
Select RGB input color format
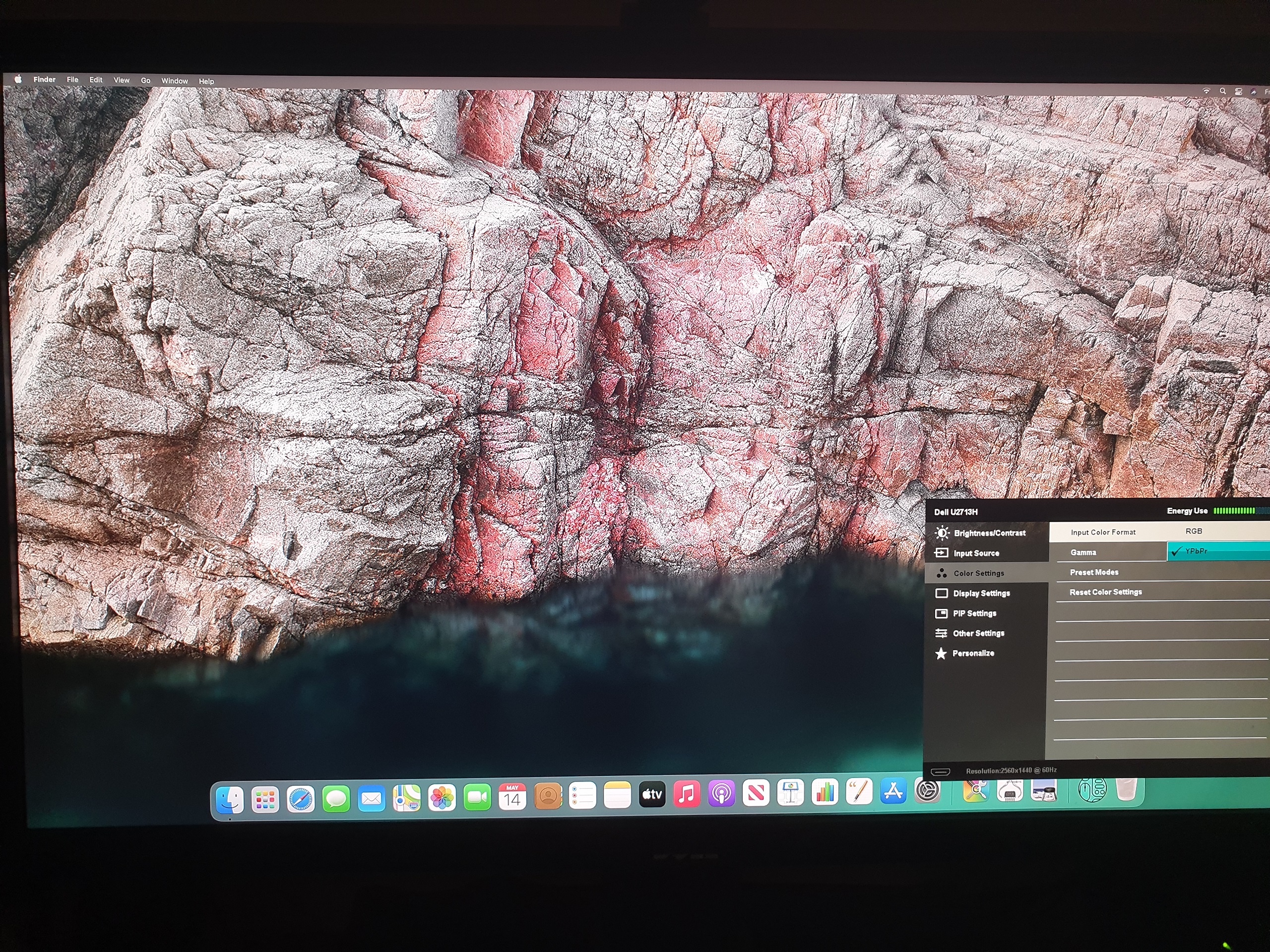[x=1194, y=532]
